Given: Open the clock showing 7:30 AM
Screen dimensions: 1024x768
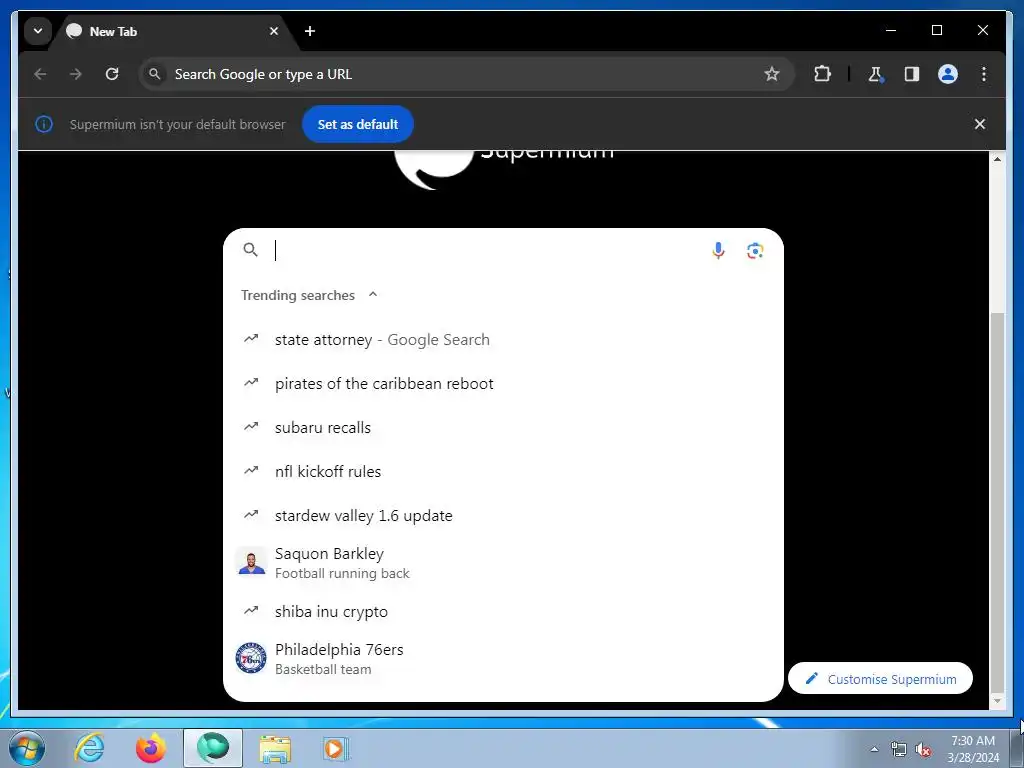Looking at the screenshot, I should pos(973,749).
